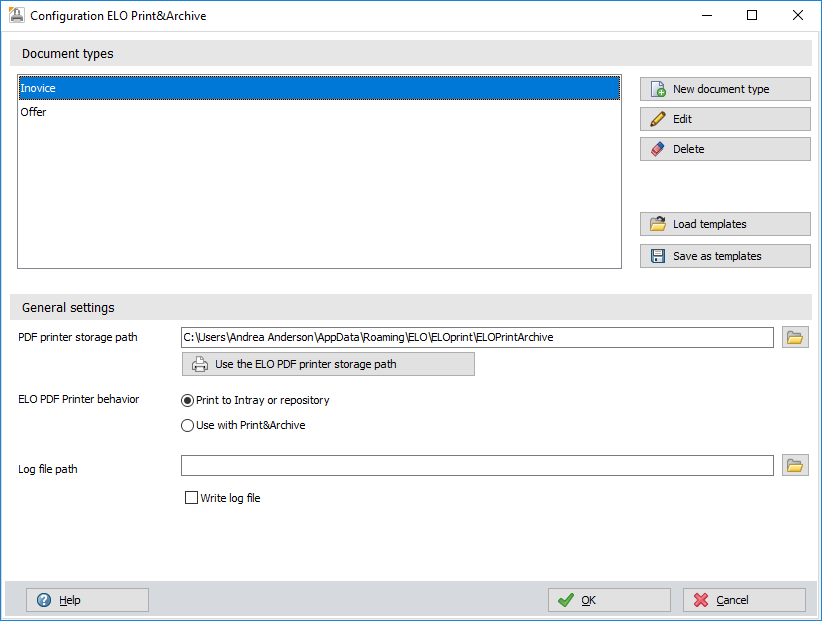Open Help
This screenshot has height=621, width=822.
pyautogui.click(x=87, y=600)
